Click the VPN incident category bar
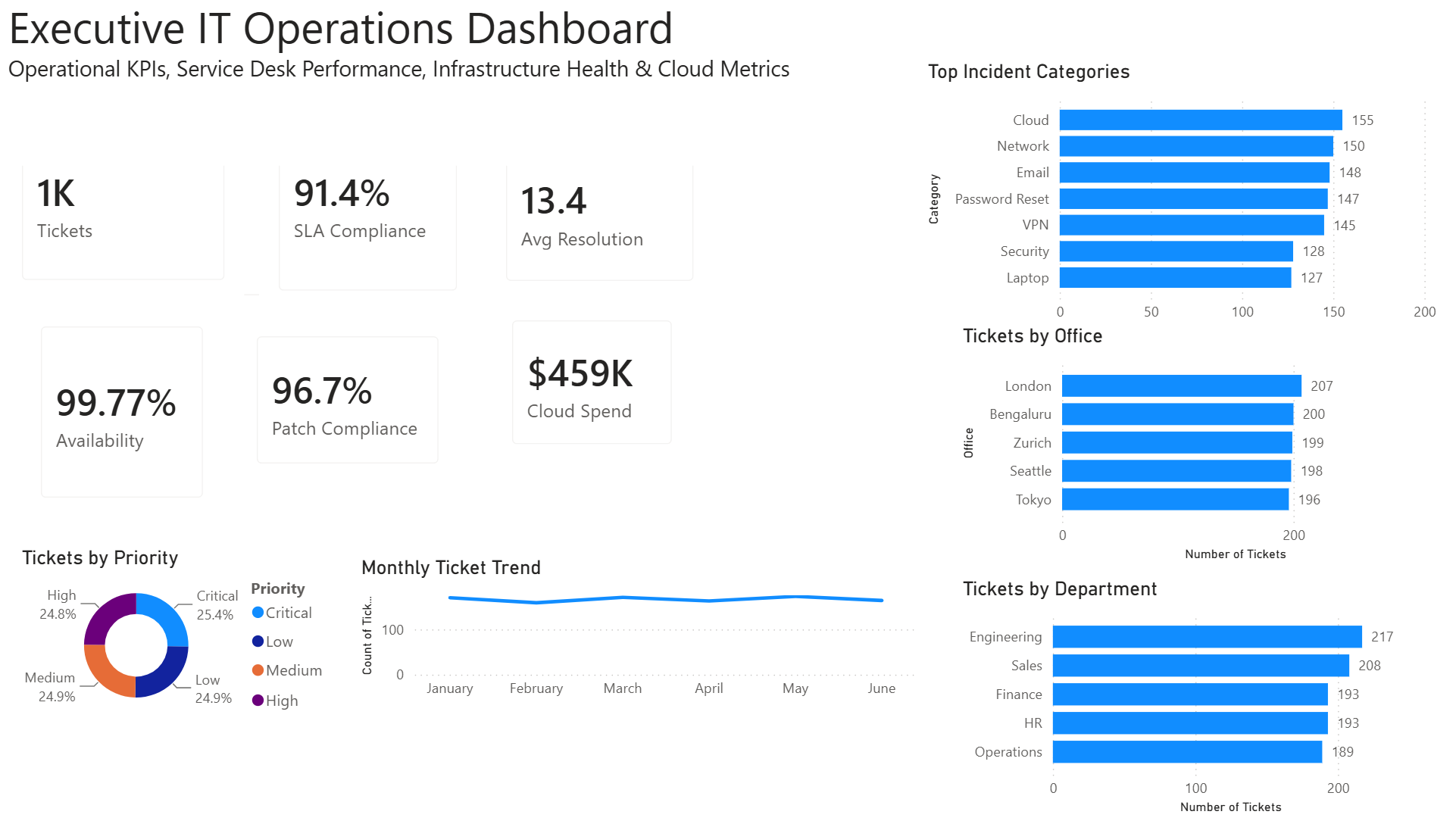Viewport: 1456px width, 824px height. tap(1192, 225)
